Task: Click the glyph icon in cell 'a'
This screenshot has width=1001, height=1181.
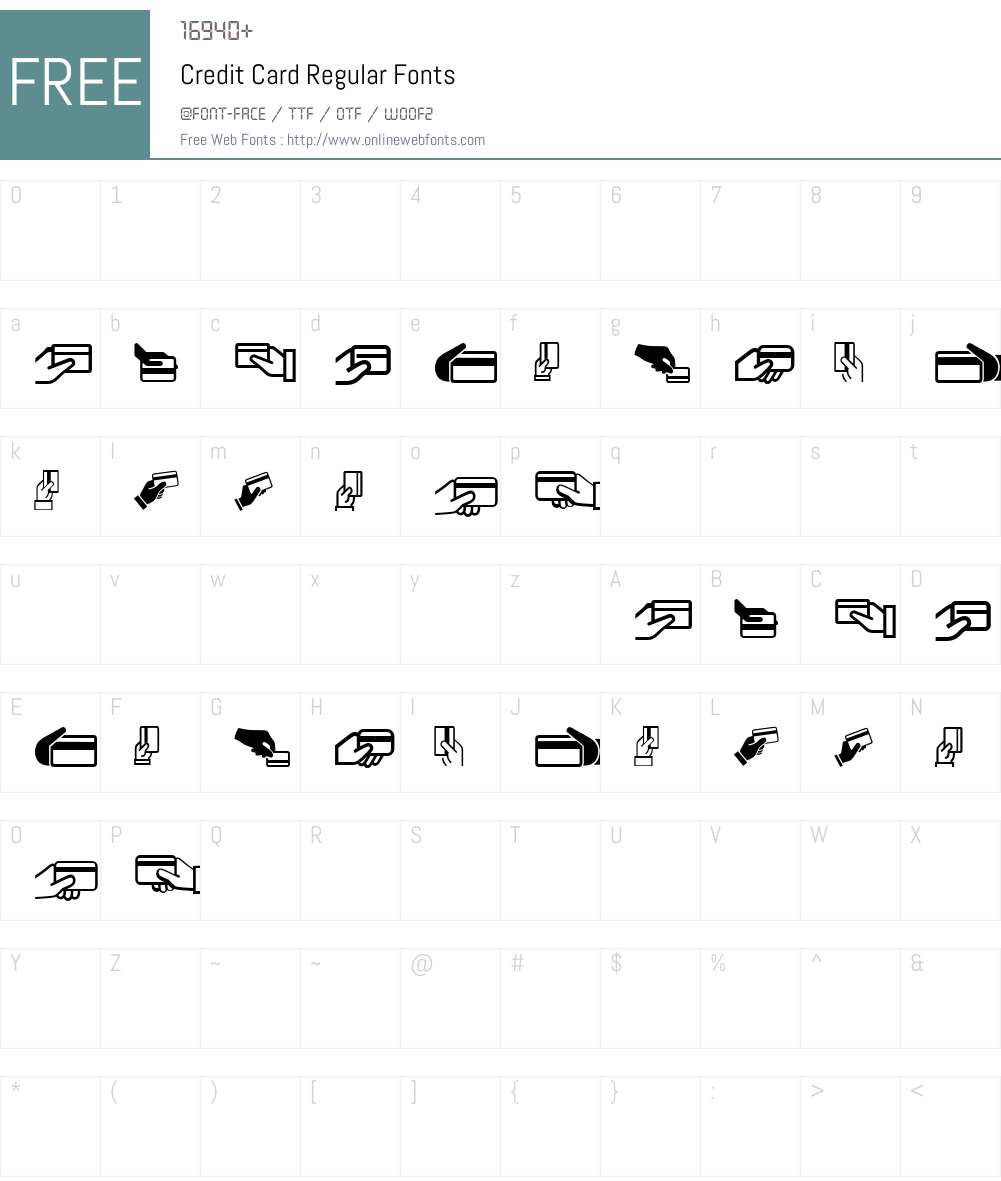Action: coord(64,364)
